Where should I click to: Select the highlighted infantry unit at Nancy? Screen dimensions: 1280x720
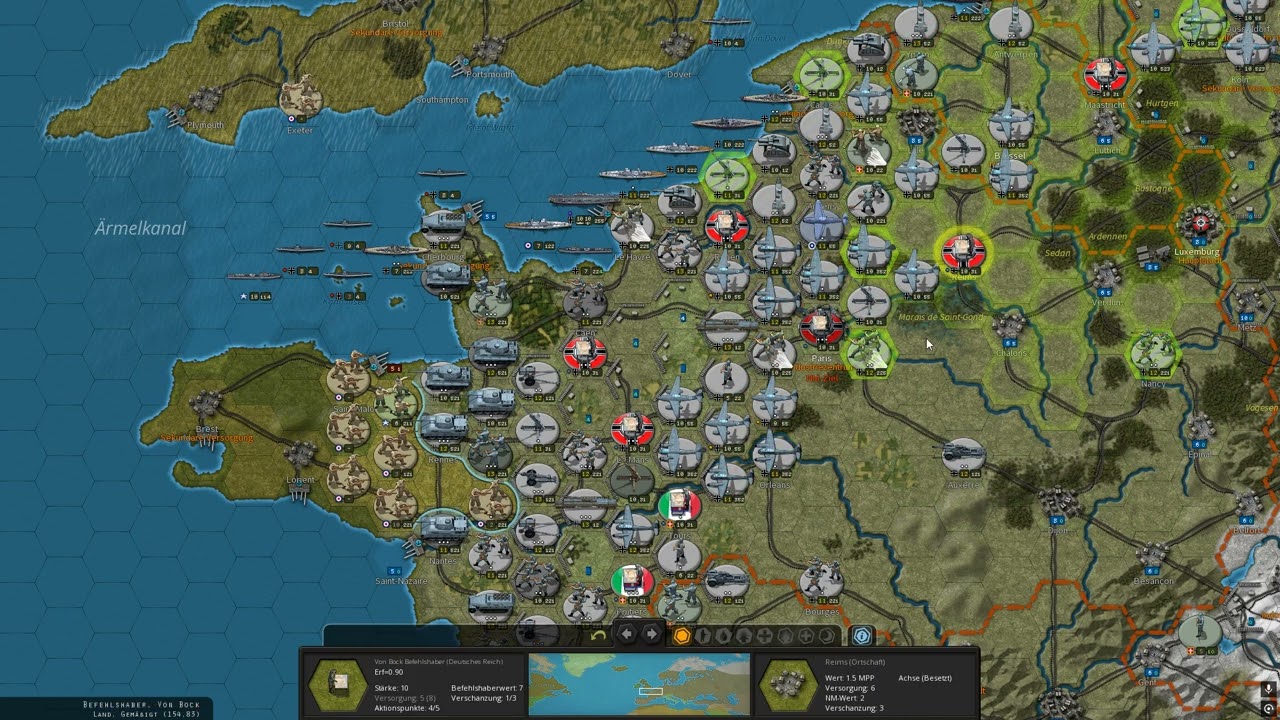click(1153, 352)
